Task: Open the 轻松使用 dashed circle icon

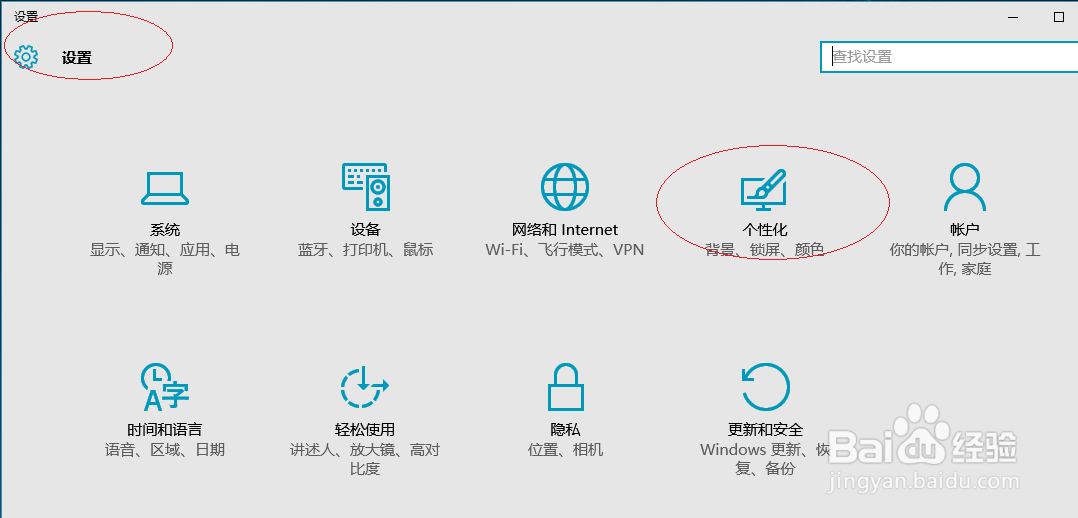Action: click(365, 387)
